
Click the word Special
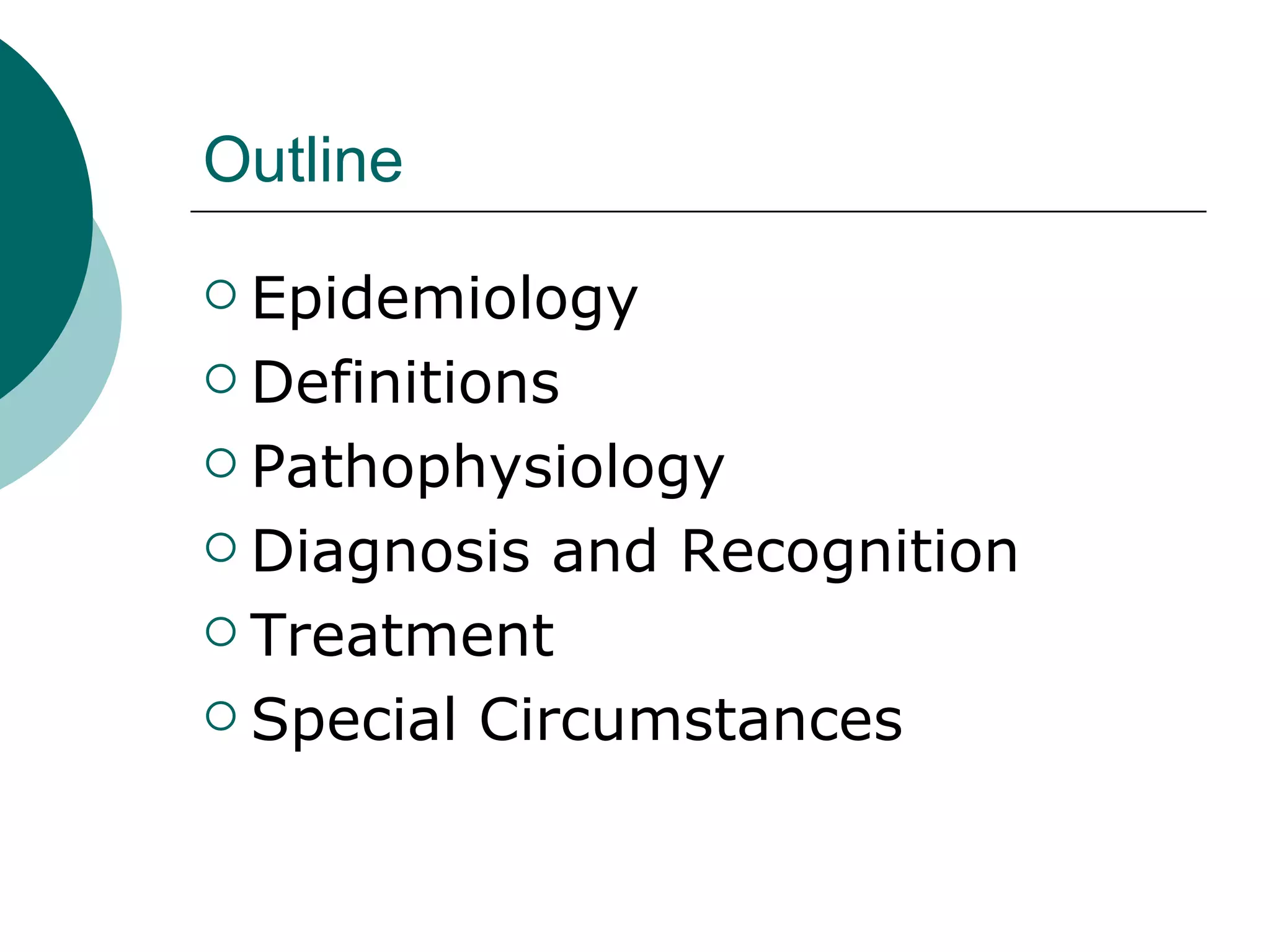coord(354,720)
